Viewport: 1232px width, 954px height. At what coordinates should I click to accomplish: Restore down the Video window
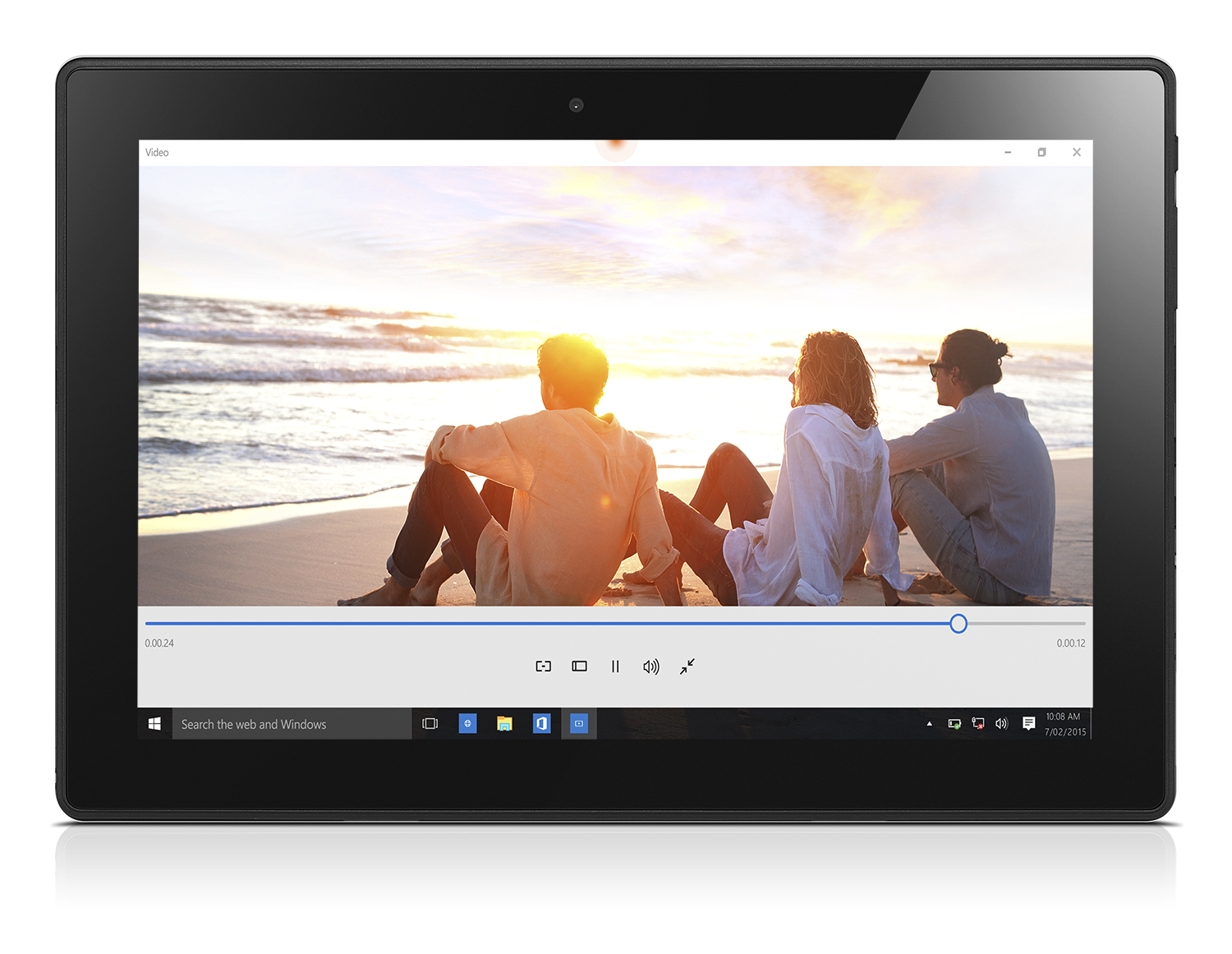coord(1041,152)
